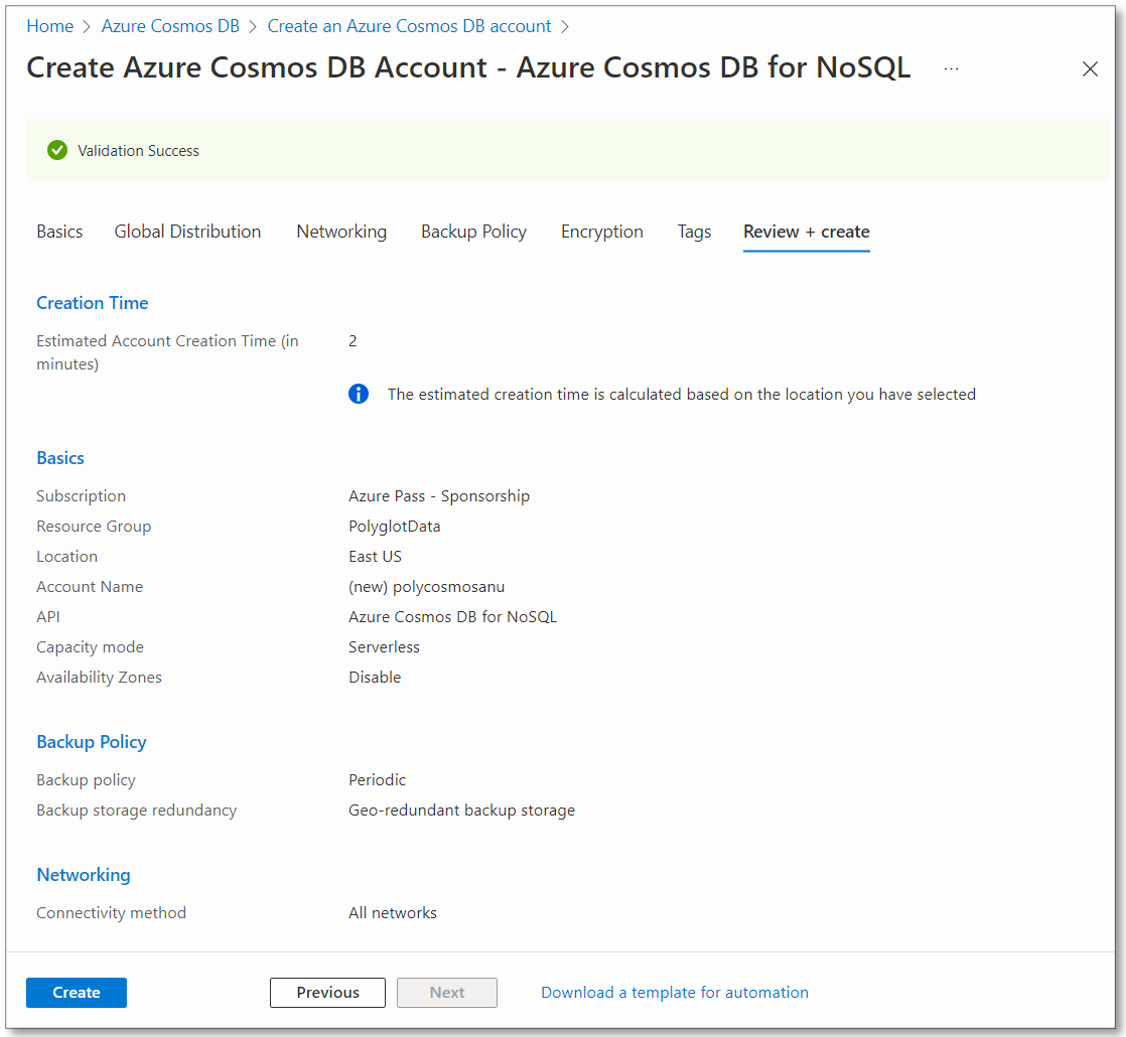
Task: Switch to the Backup Policy tab
Action: click(x=473, y=231)
